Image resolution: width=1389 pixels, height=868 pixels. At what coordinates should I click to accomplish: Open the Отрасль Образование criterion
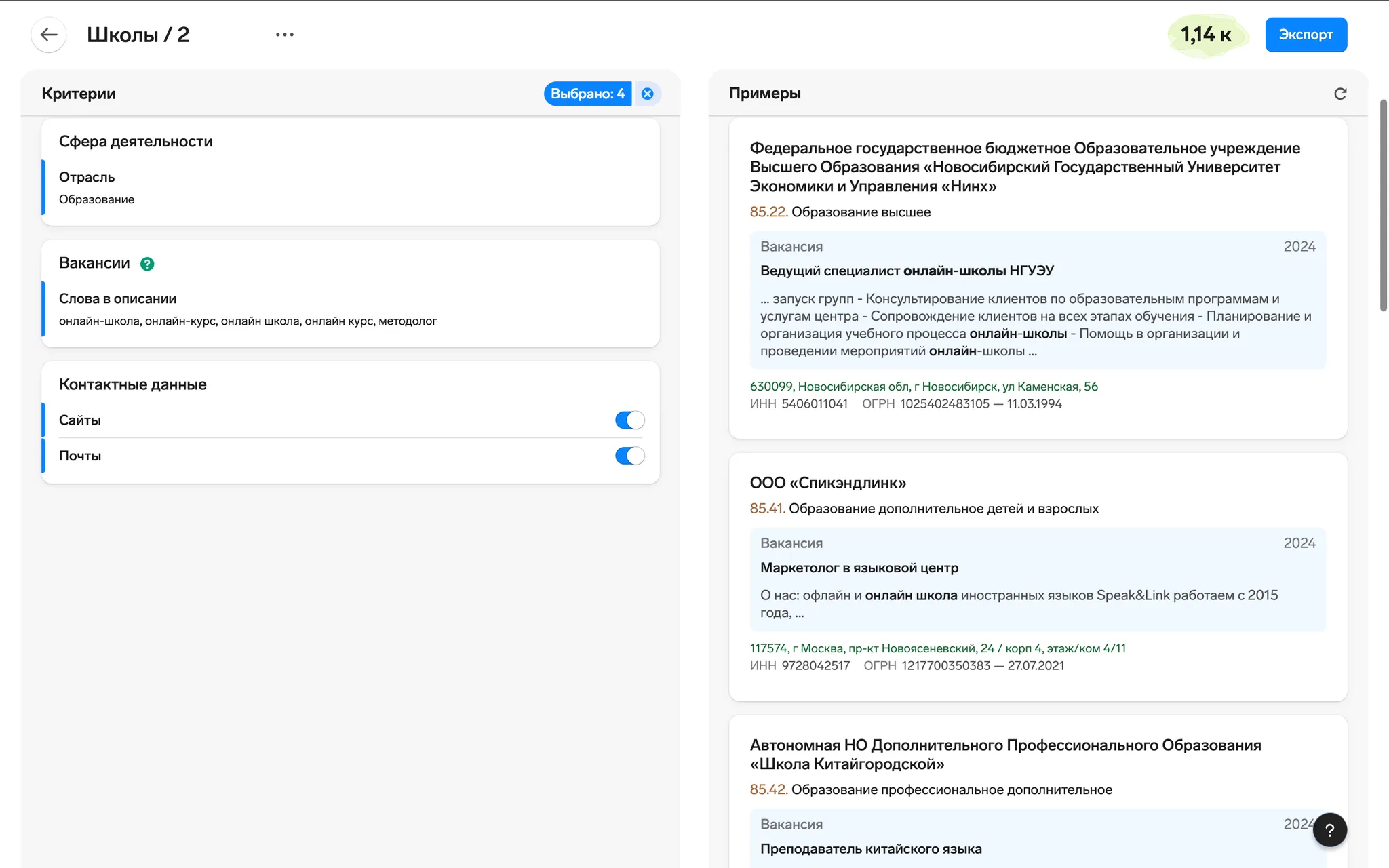(x=351, y=188)
